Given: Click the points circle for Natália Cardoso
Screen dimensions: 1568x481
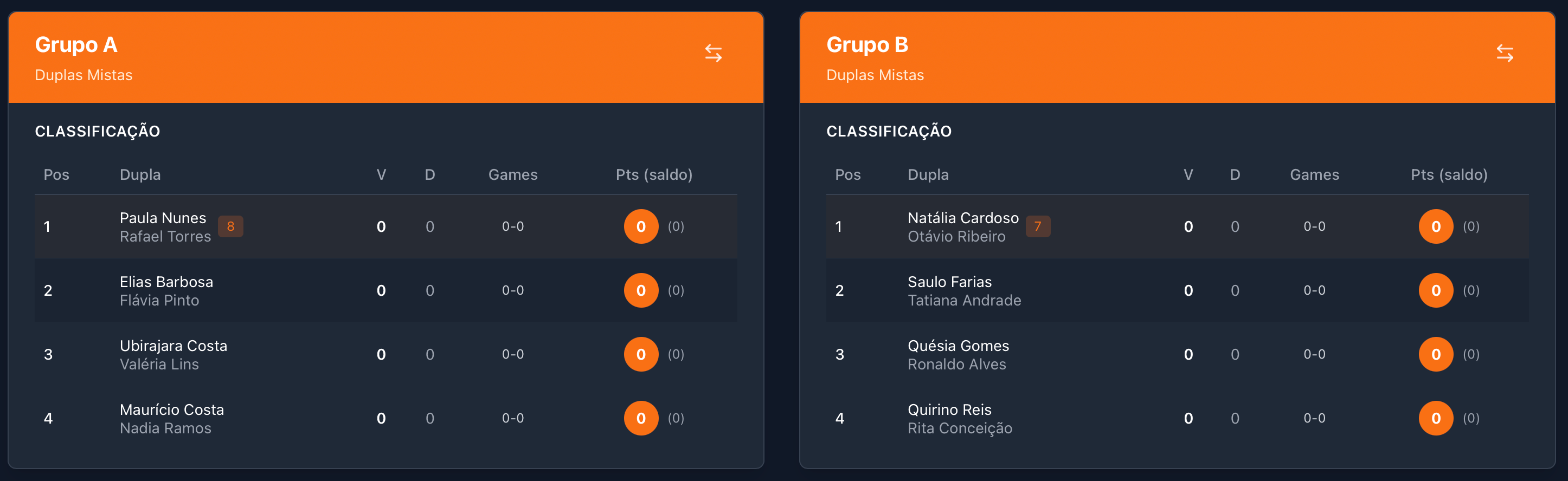Looking at the screenshot, I should point(1435,226).
